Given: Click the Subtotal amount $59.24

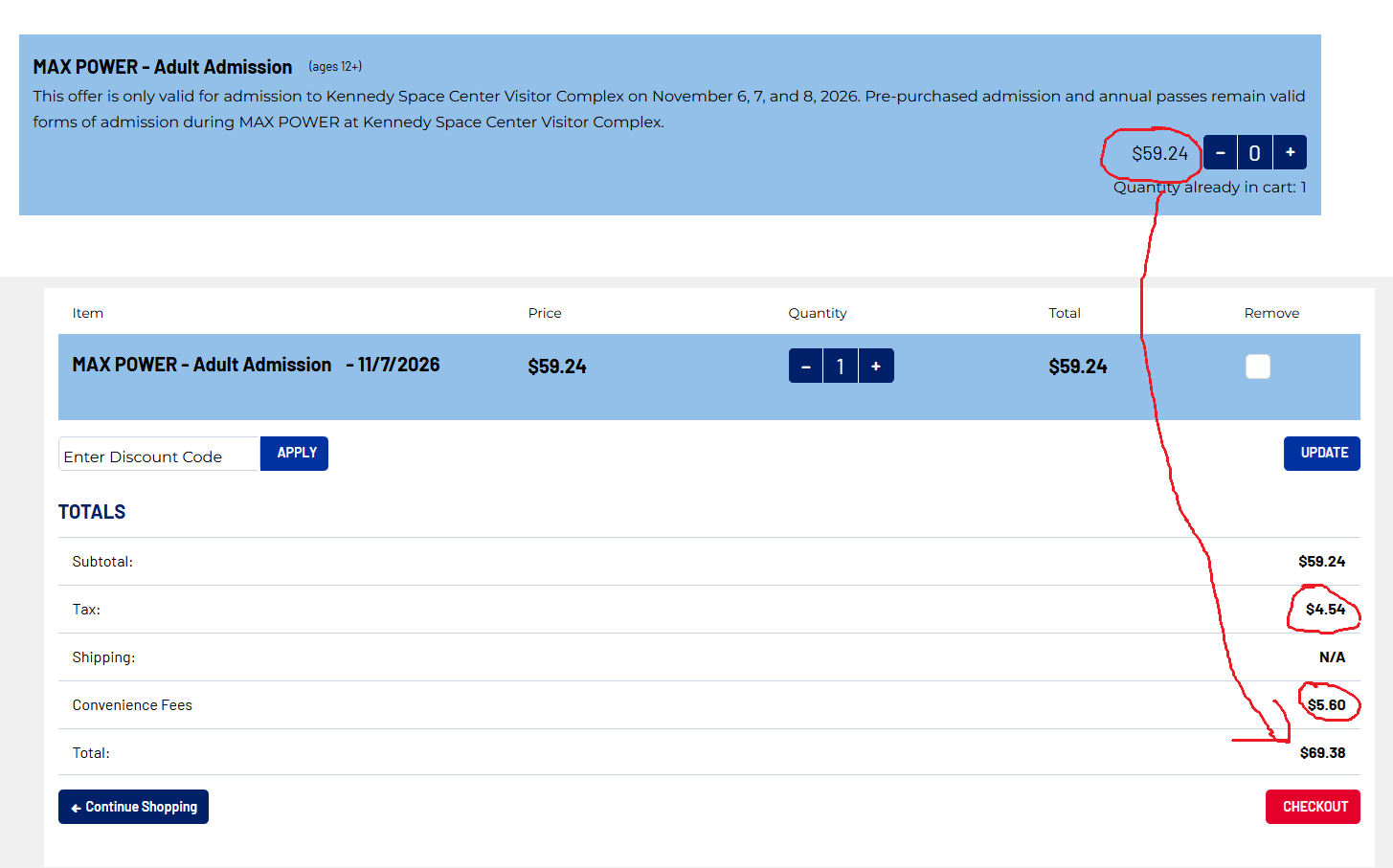Looking at the screenshot, I should (1322, 562).
